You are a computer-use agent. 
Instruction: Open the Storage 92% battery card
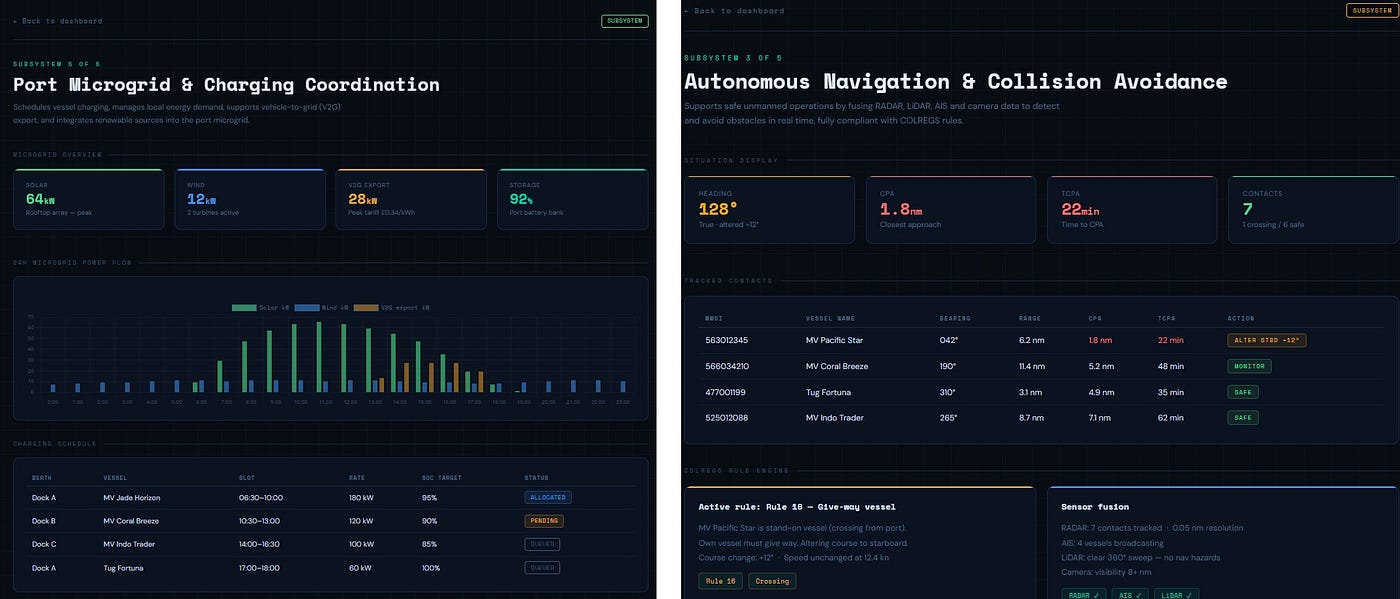coord(572,199)
